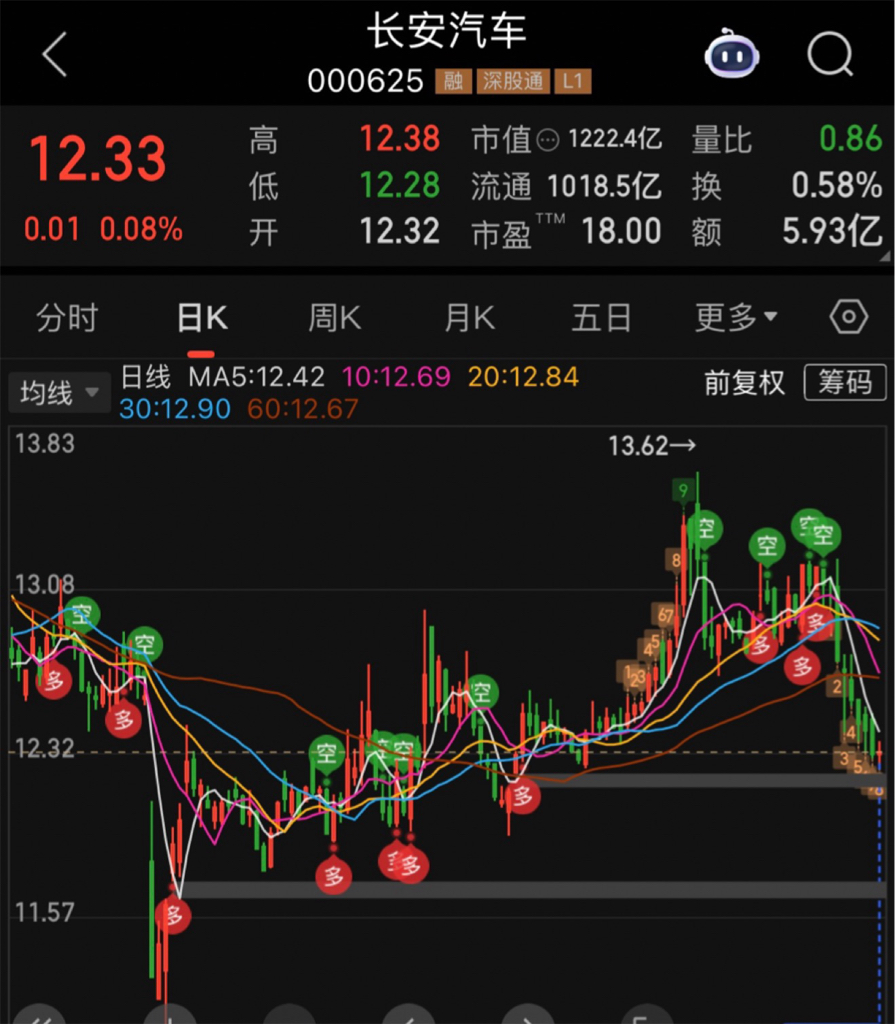This screenshot has width=895, height=1024.
Task: Open the 筹码 chip distribution button
Action: (x=845, y=383)
